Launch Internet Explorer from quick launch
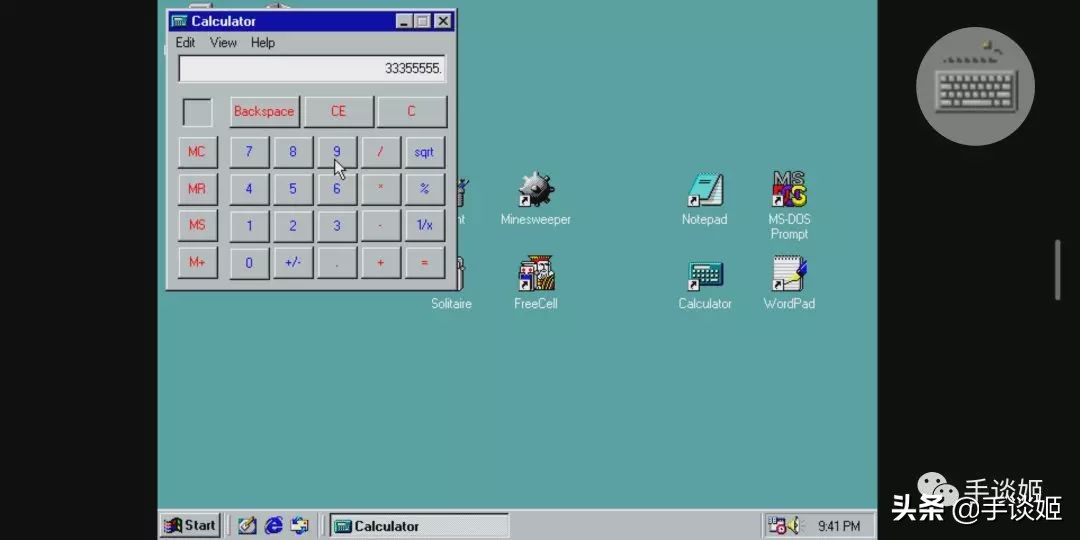The image size is (1080, 540). coord(273,526)
